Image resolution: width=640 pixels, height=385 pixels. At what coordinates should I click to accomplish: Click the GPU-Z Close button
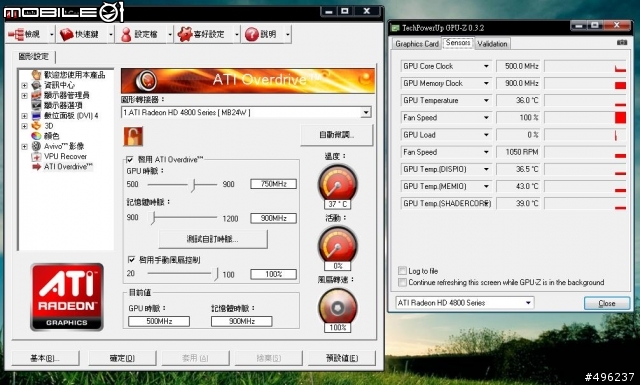tap(607, 303)
